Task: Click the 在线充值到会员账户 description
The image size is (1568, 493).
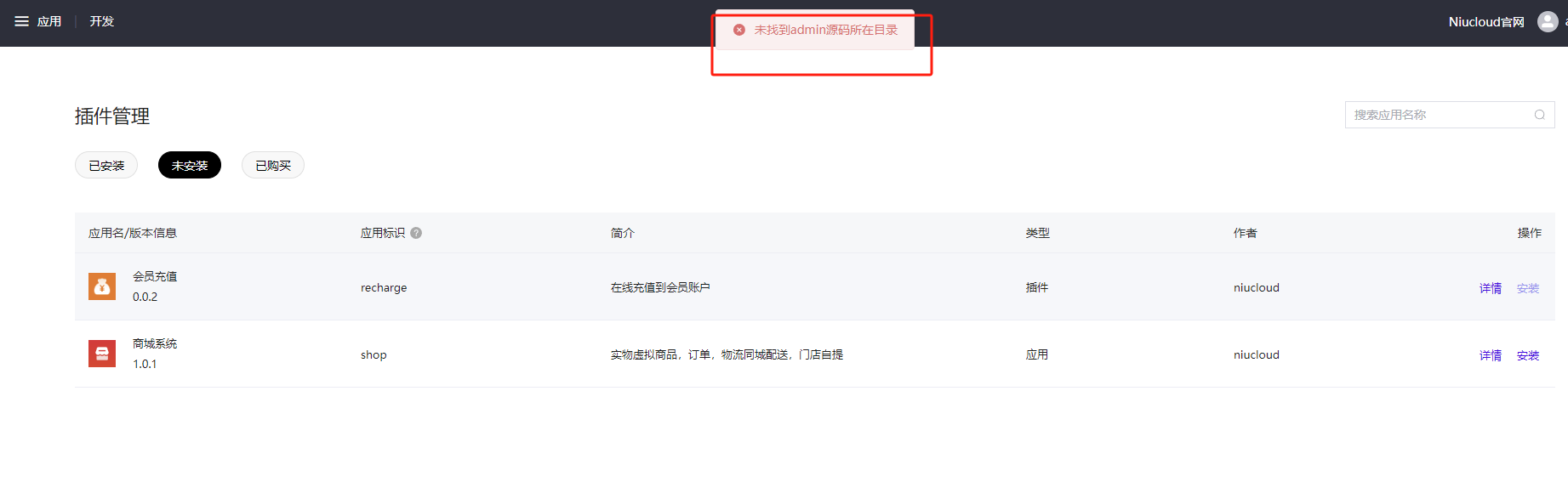Action: 660,287
